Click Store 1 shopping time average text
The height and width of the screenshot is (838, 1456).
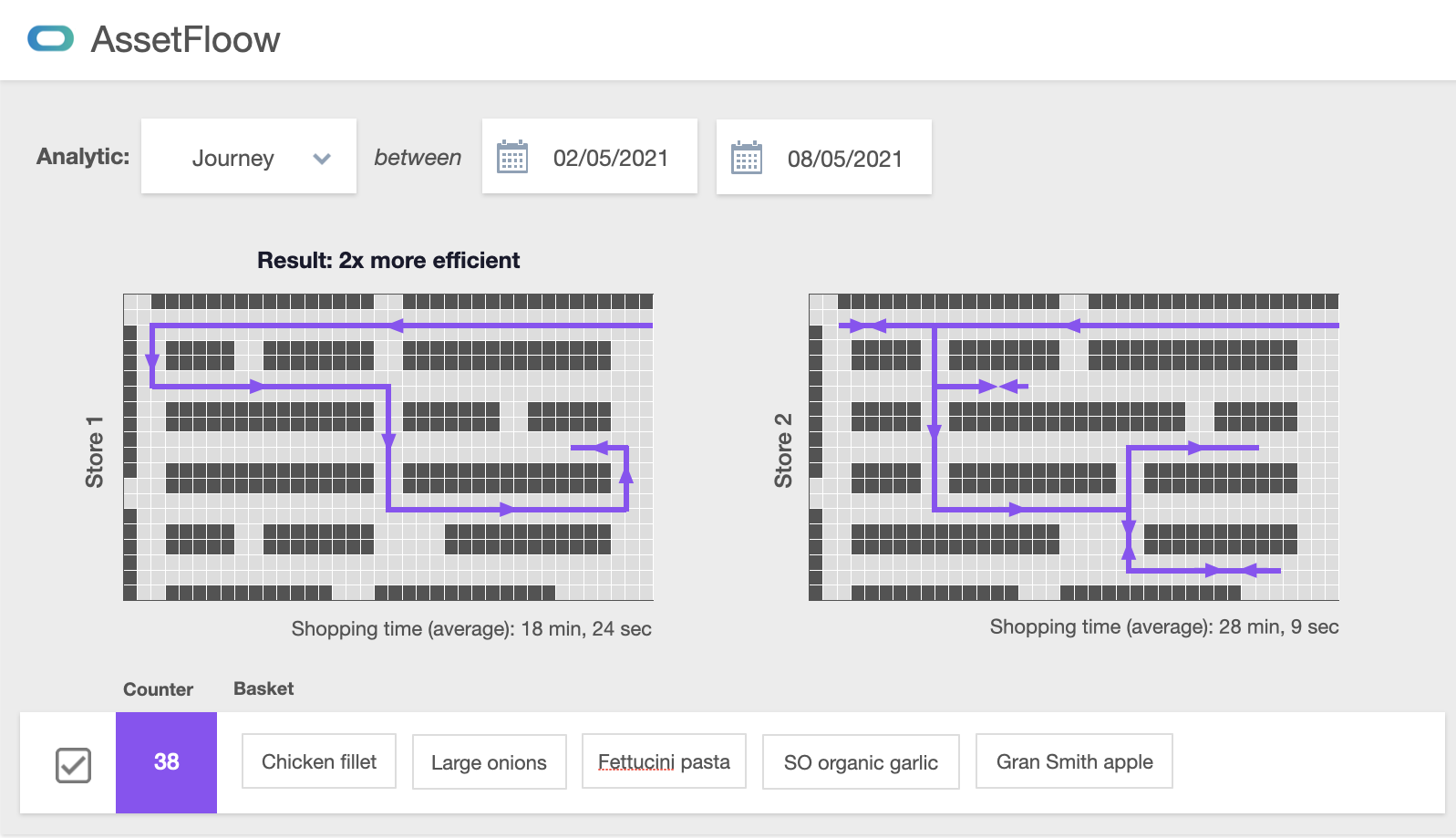pos(471,628)
